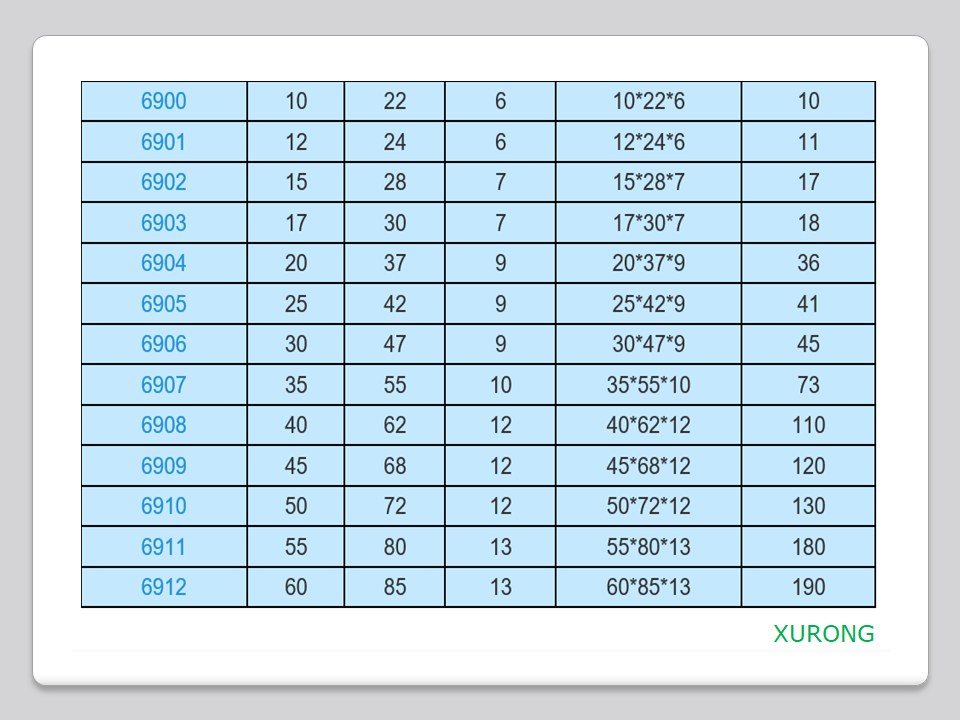Viewport: 960px width, 720px height.
Task: Click the cell containing value 73
Action: point(808,385)
